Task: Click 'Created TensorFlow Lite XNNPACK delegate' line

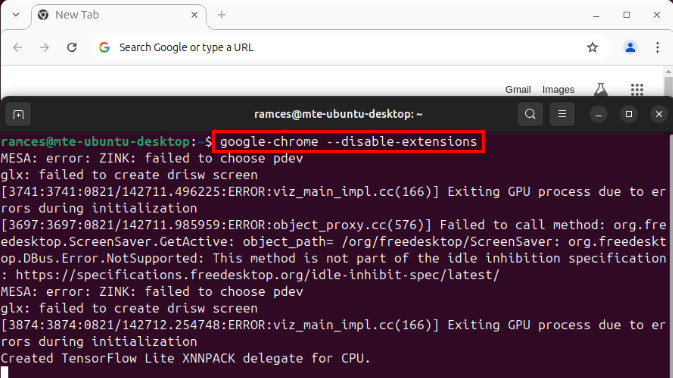Action: click(x=185, y=358)
